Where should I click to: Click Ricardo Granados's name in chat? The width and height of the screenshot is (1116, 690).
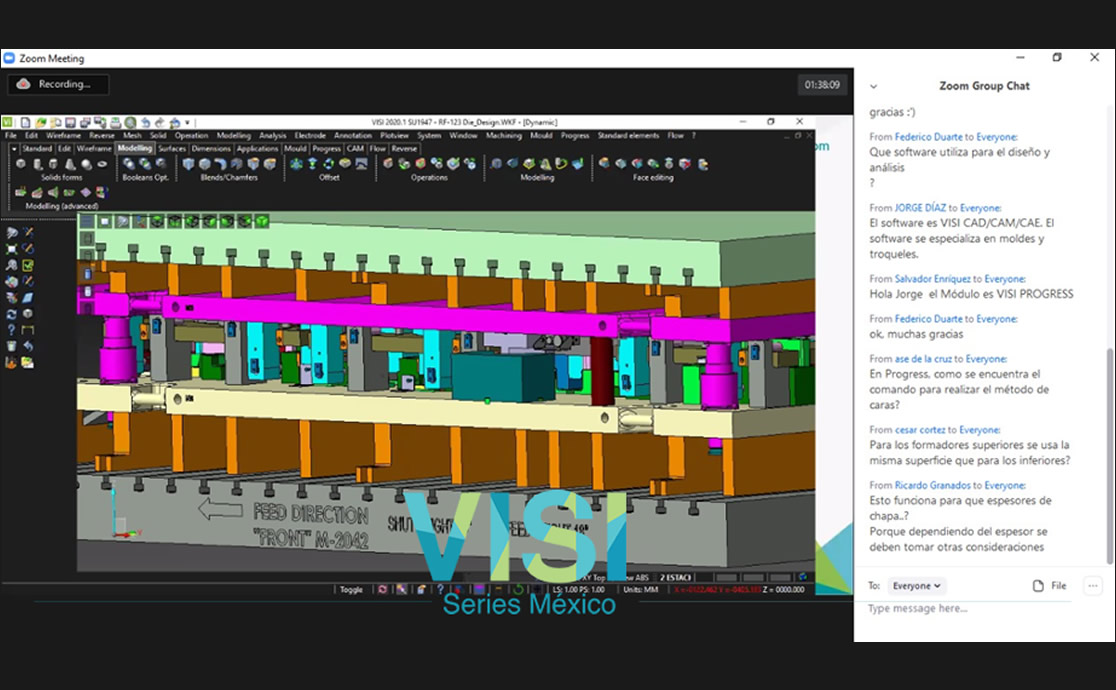[x=932, y=486]
